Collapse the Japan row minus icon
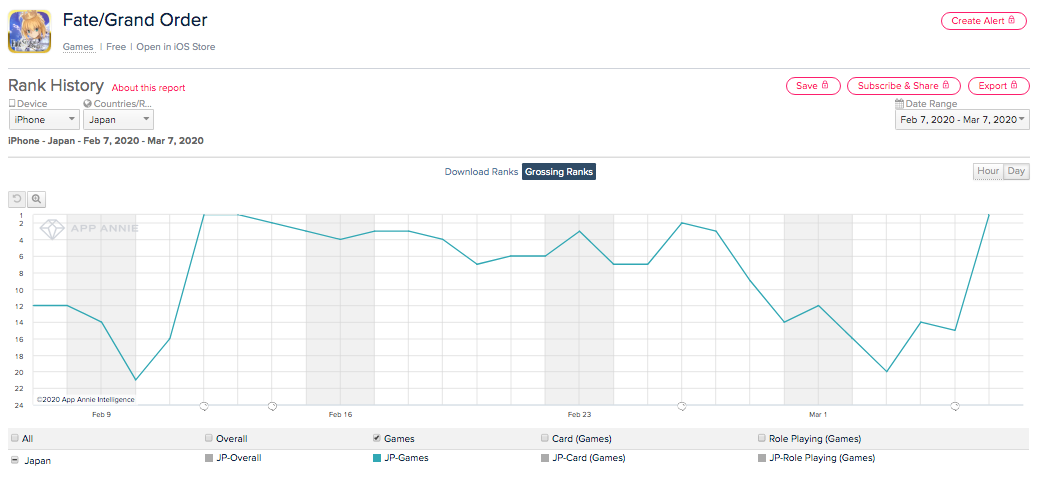The height and width of the screenshot is (479, 1040). [15, 460]
